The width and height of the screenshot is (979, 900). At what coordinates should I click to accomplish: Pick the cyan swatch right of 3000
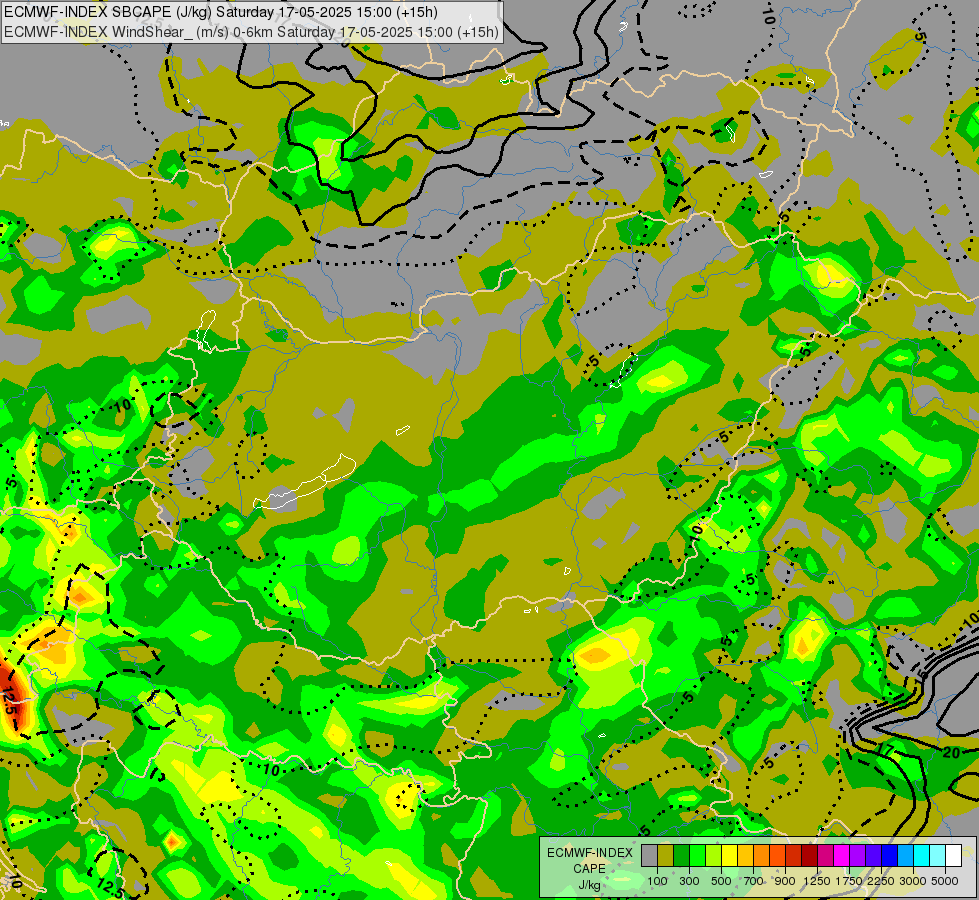[x=922, y=855]
